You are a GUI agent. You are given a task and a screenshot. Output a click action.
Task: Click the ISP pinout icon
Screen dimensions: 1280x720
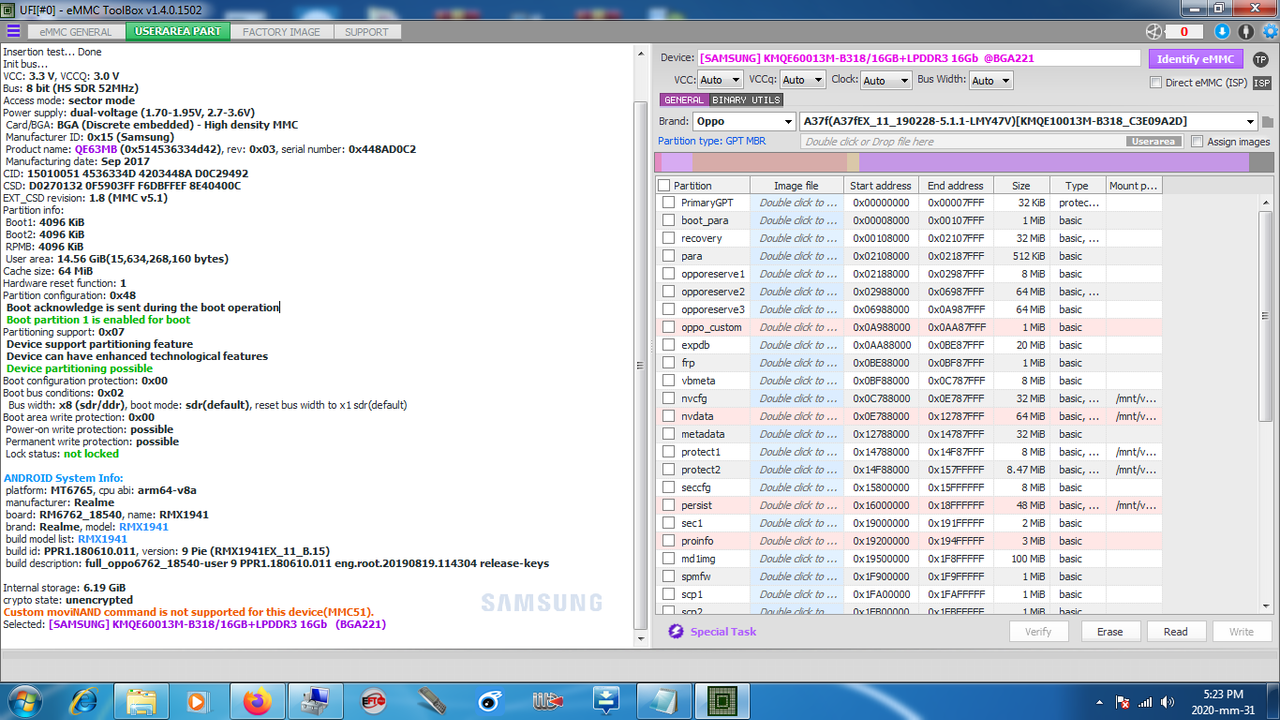point(1262,83)
